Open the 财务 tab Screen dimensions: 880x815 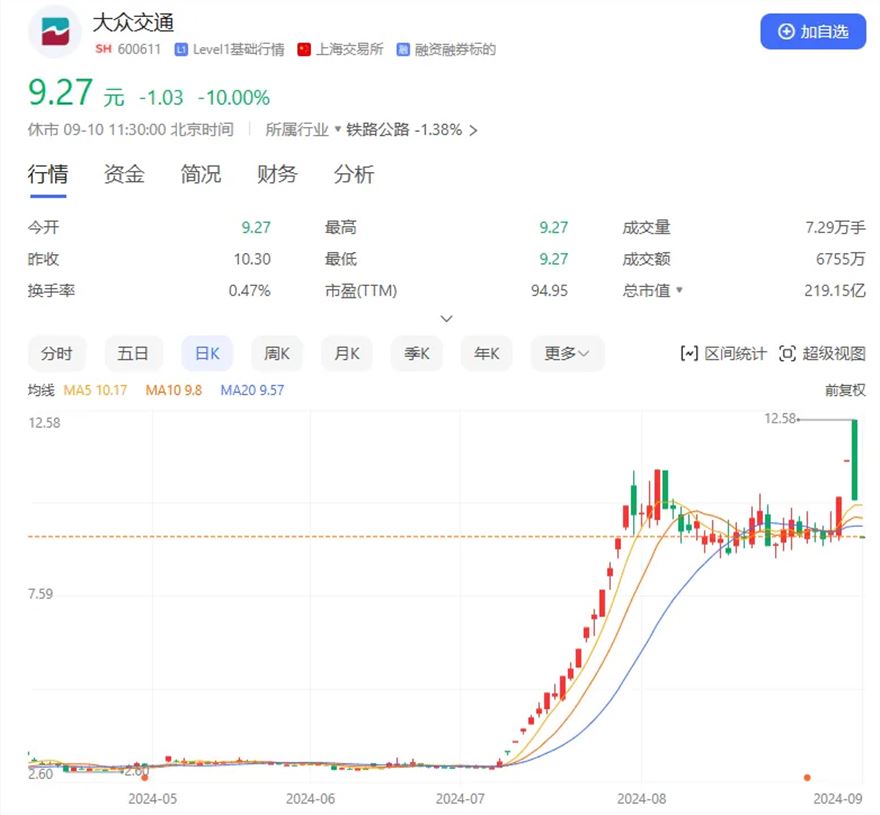click(277, 174)
